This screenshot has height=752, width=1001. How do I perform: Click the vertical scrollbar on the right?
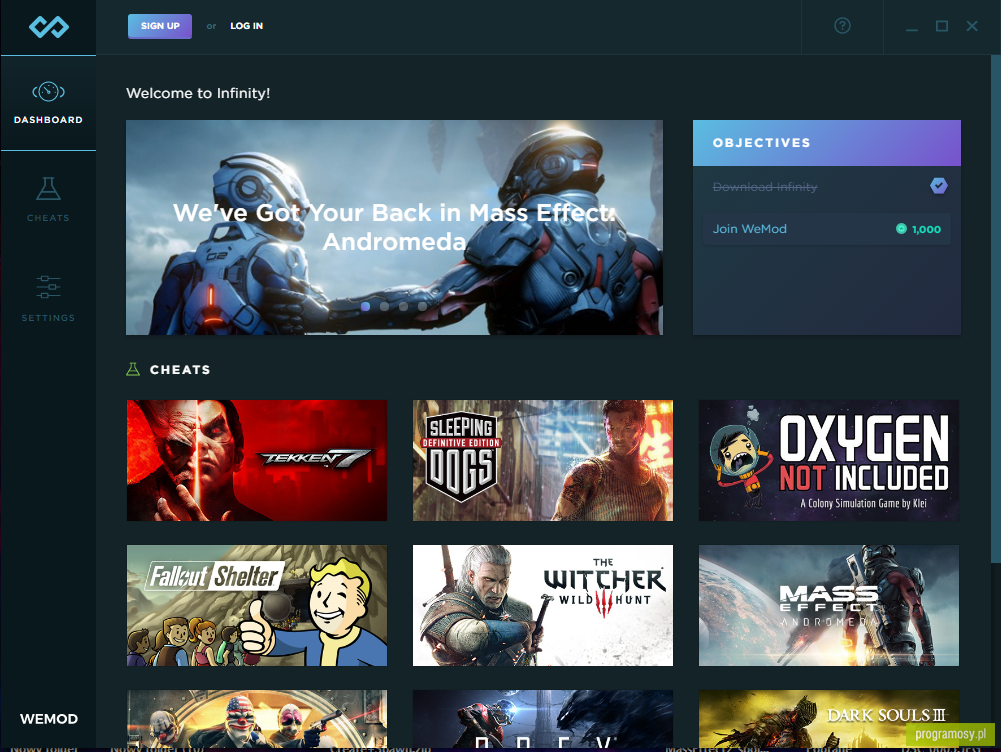(995, 309)
